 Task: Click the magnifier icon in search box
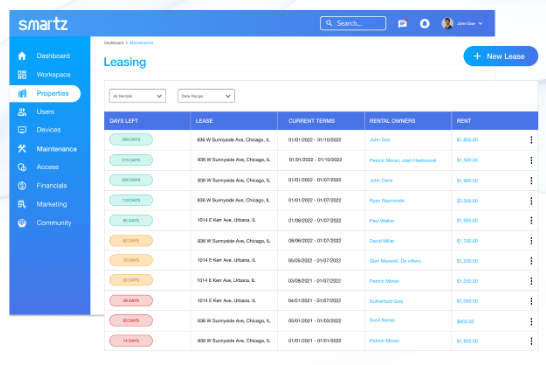pyautogui.click(x=329, y=23)
